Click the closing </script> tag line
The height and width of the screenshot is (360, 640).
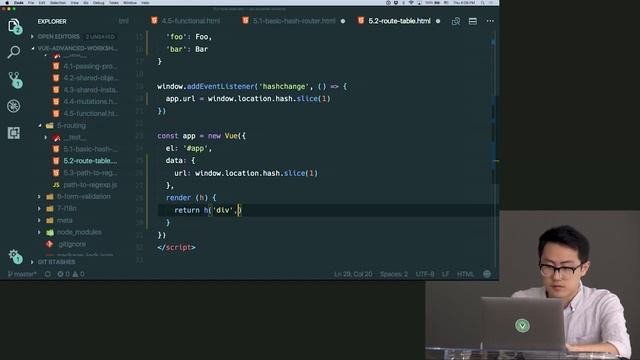click(176, 247)
